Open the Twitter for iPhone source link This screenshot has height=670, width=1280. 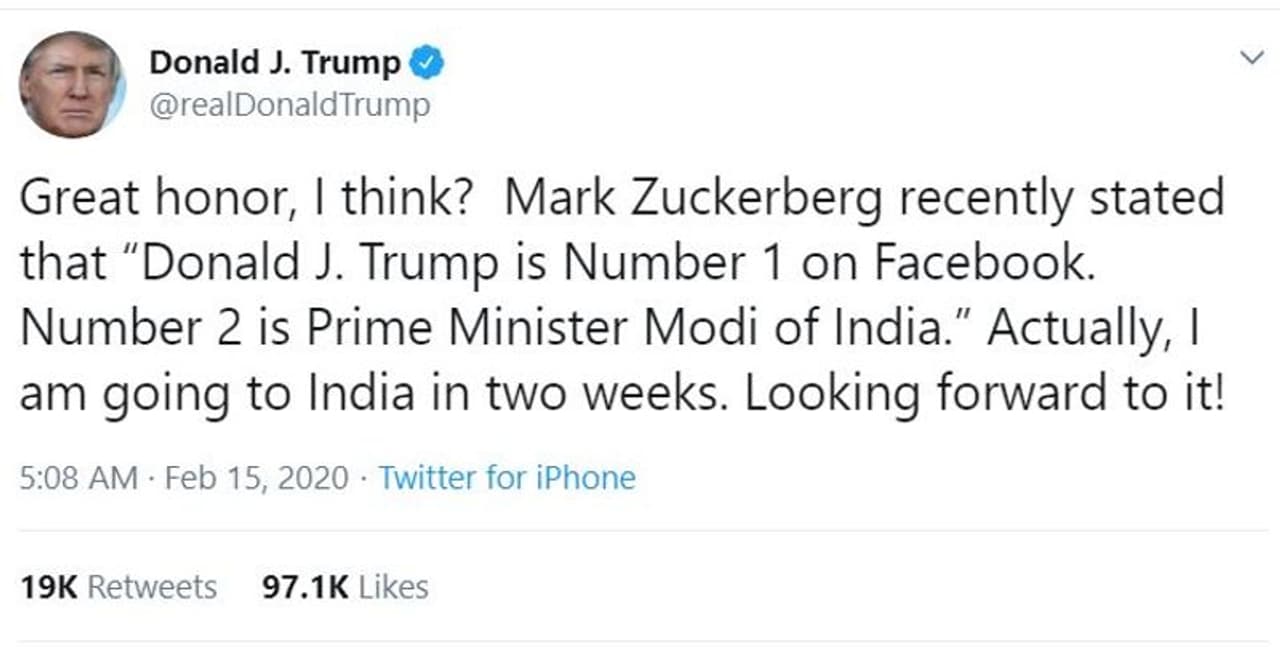[507, 478]
